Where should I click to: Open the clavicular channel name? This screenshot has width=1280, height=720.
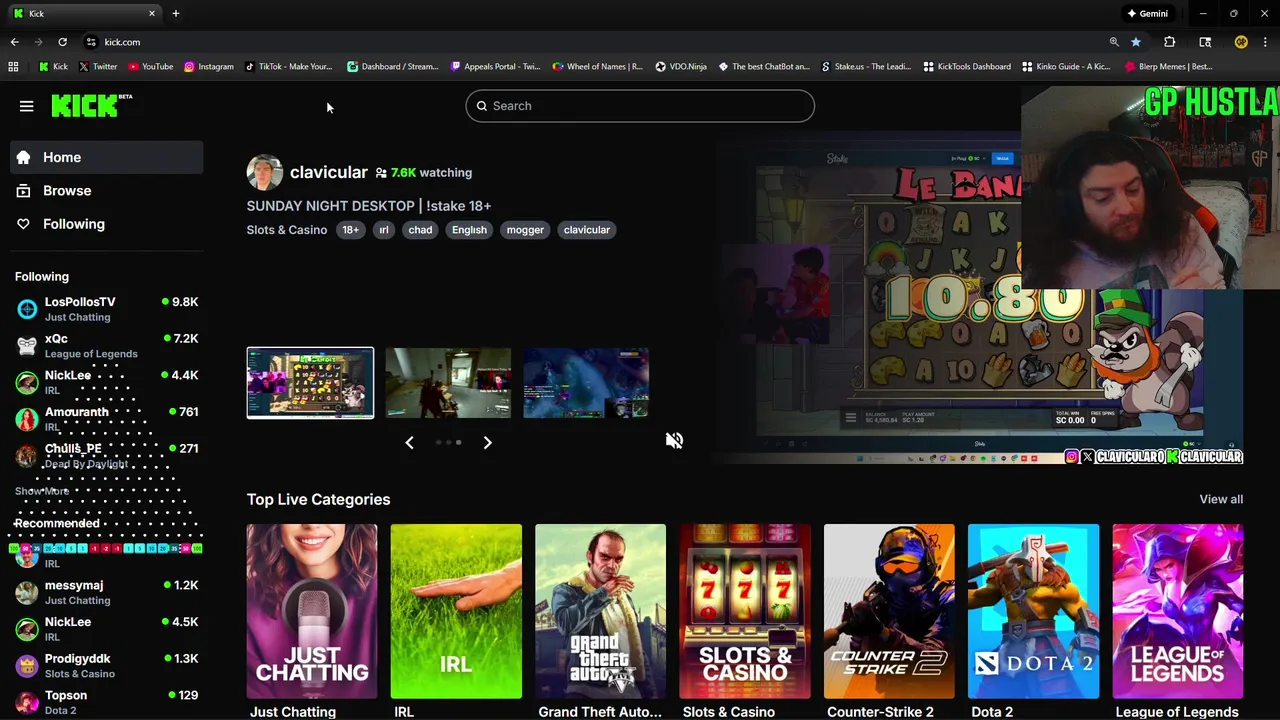click(x=329, y=172)
